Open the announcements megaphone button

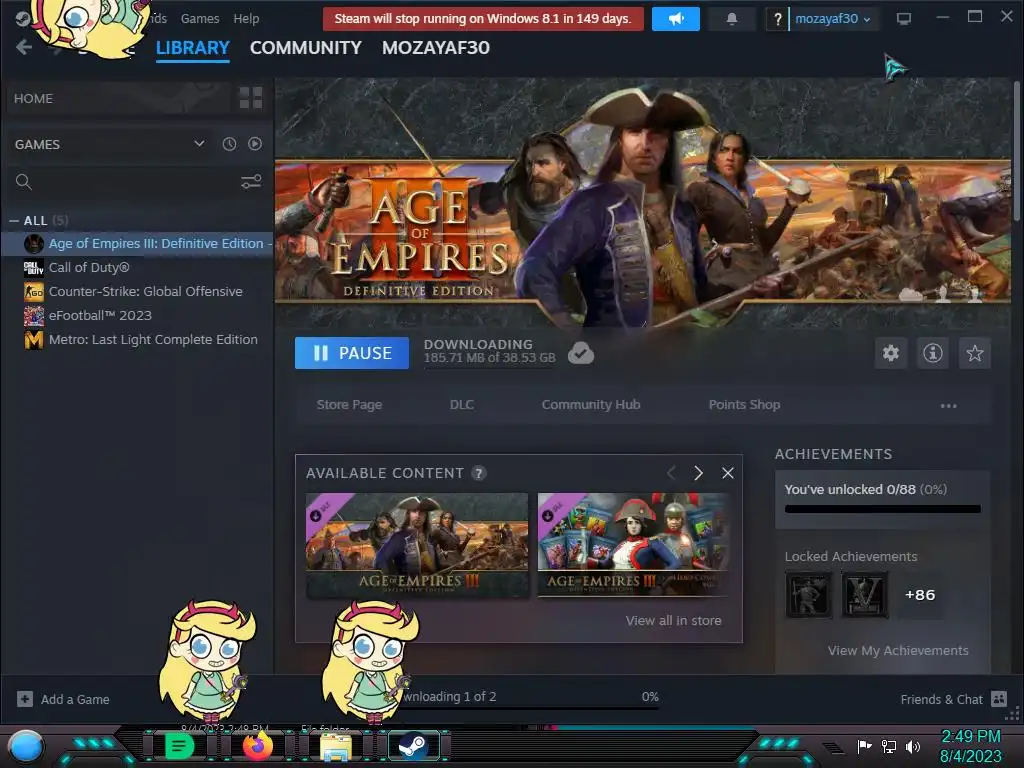(x=676, y=19)
